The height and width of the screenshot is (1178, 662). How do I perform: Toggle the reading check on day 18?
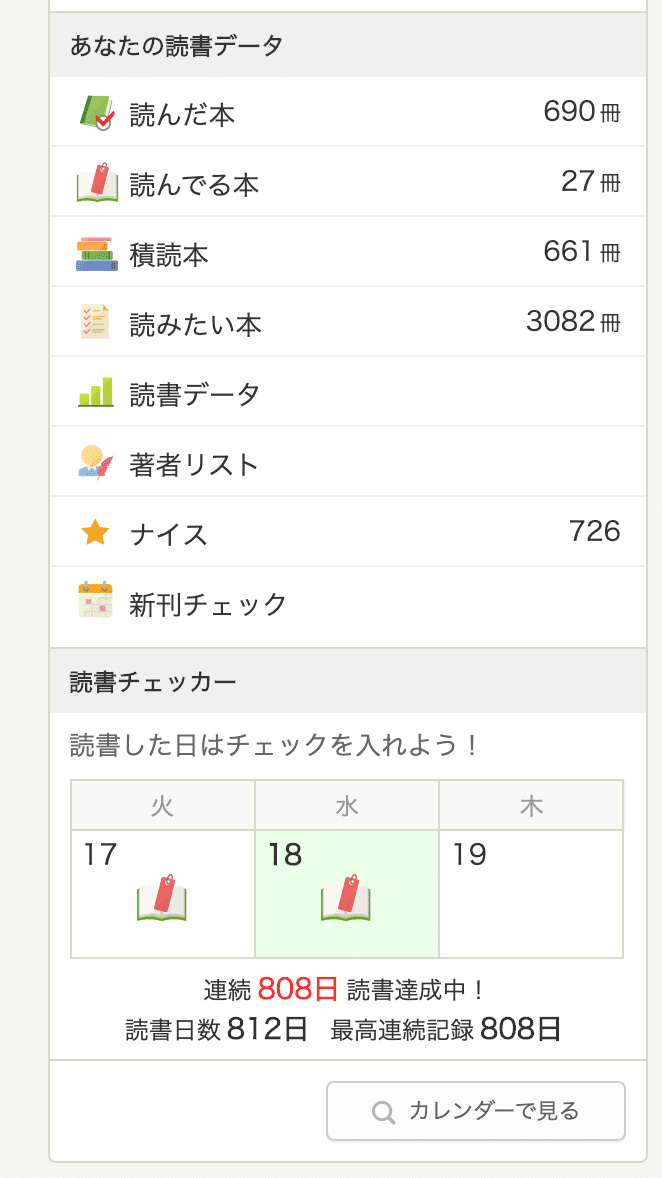click(346, 894)
